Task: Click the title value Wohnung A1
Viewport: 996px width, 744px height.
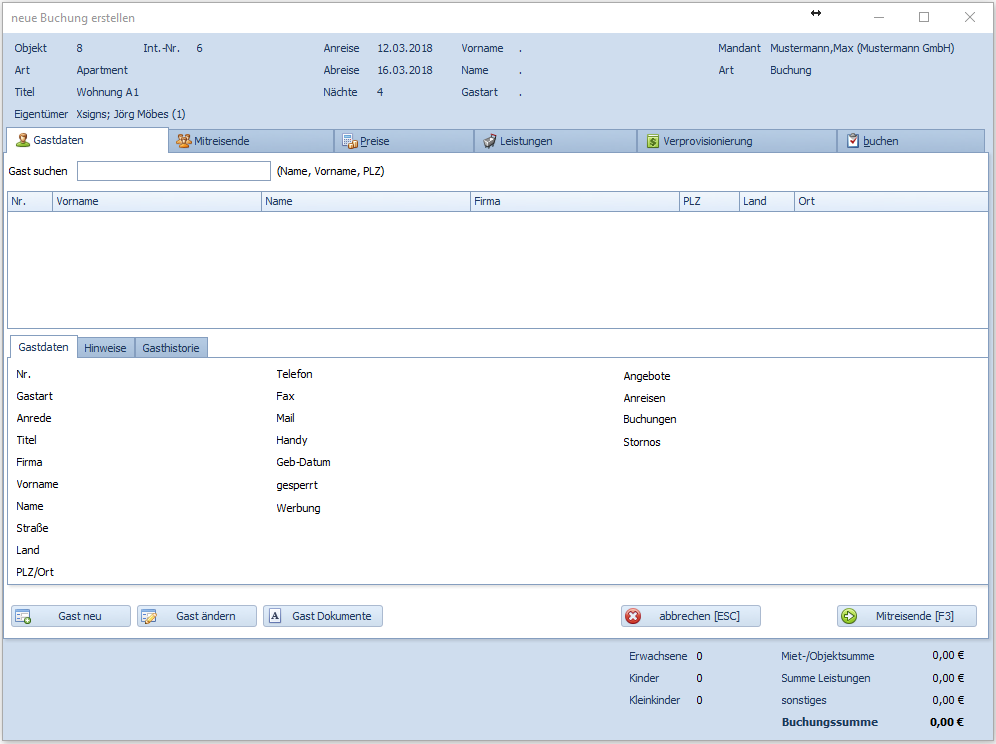Action: (107, 92)
